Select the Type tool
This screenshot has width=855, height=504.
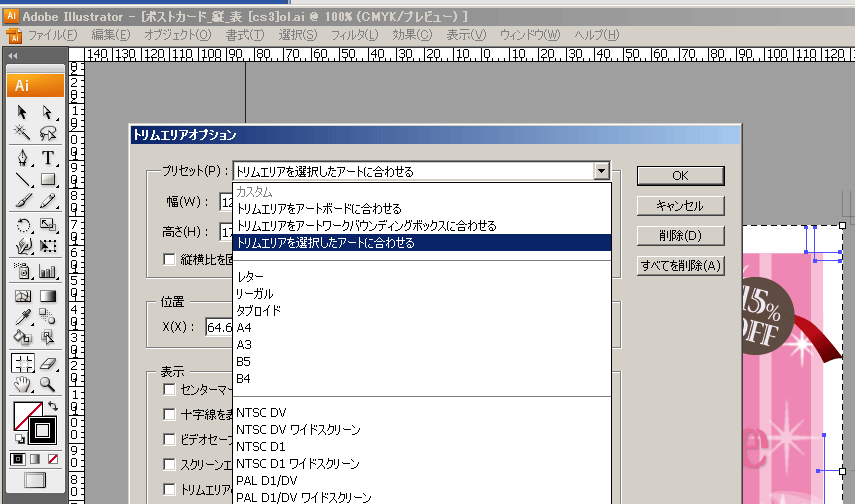tap(48, 158)
